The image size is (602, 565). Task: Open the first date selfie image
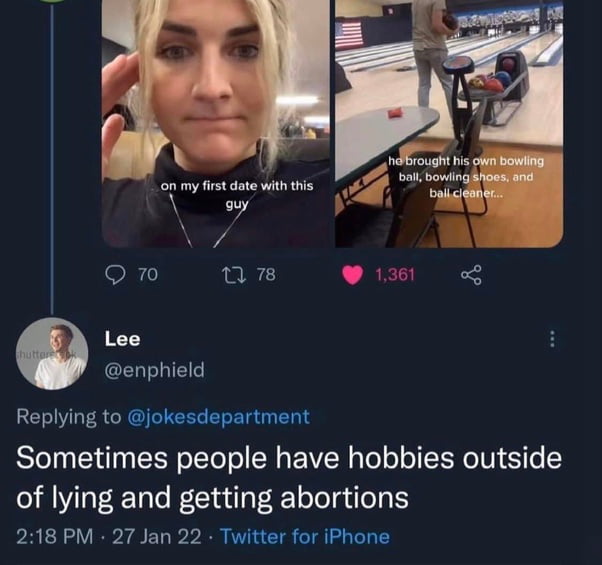click(216, 124)
